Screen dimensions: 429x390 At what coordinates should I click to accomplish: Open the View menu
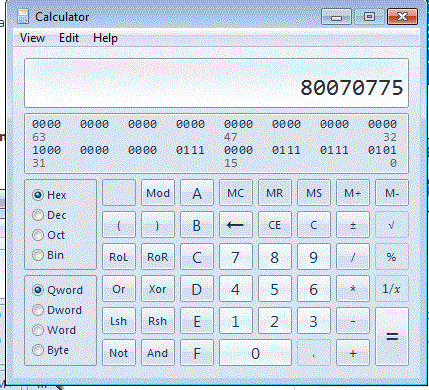pyautogui.click(x=32, y=38)
